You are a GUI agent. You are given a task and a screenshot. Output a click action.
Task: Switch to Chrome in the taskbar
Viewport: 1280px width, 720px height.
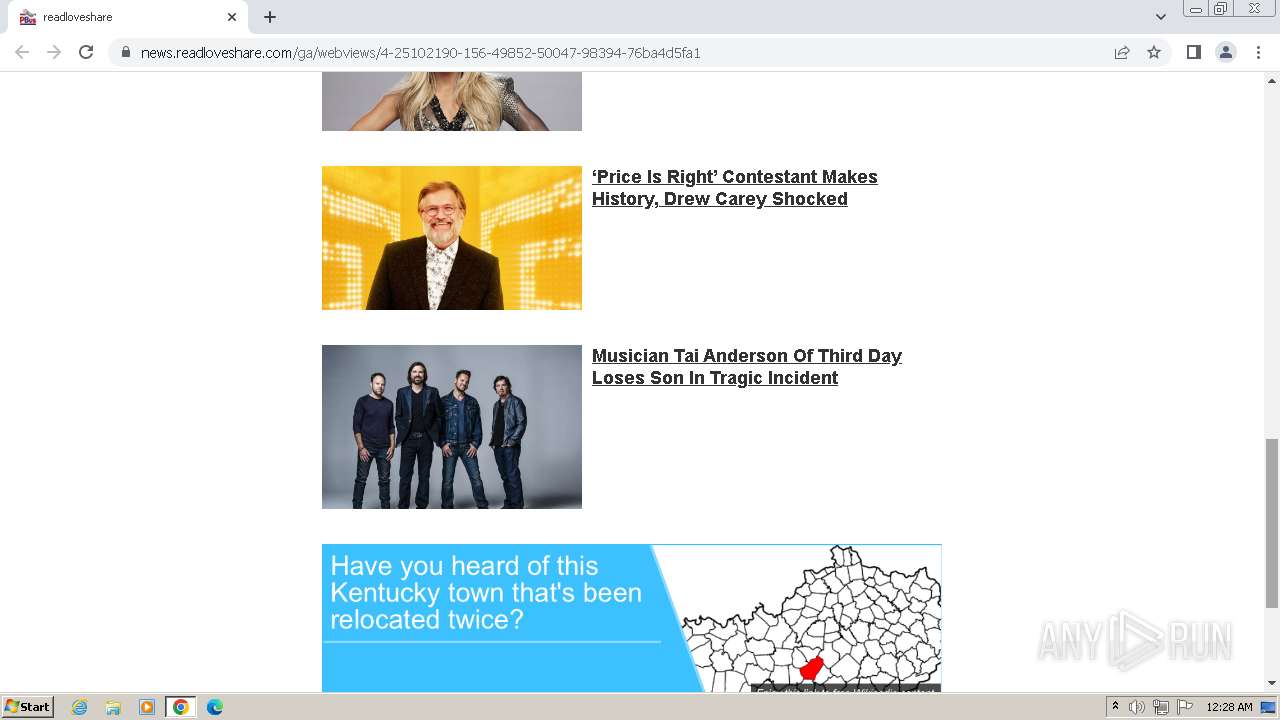coord(181,707)
